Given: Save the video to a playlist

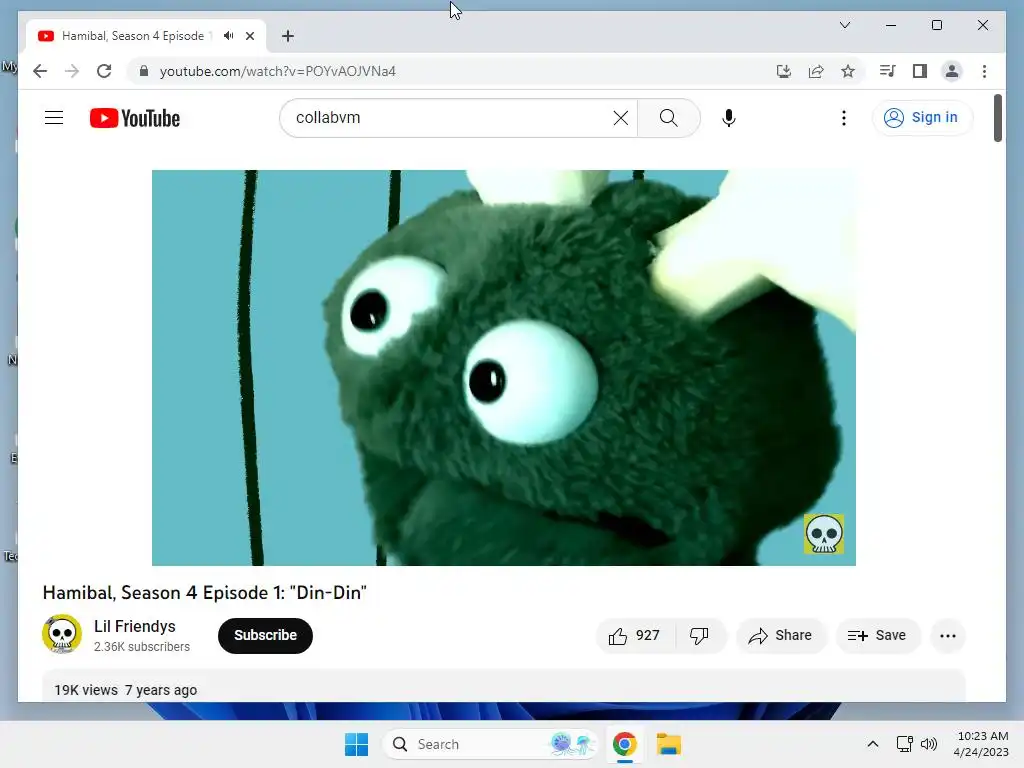Looking at the screenshot, I should click(x=877, y=635).
